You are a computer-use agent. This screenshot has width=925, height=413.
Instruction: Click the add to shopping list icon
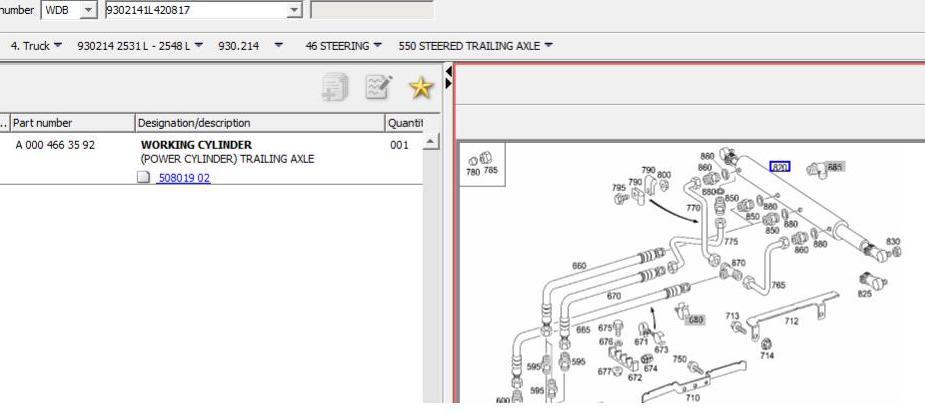[x=334, y=89]
